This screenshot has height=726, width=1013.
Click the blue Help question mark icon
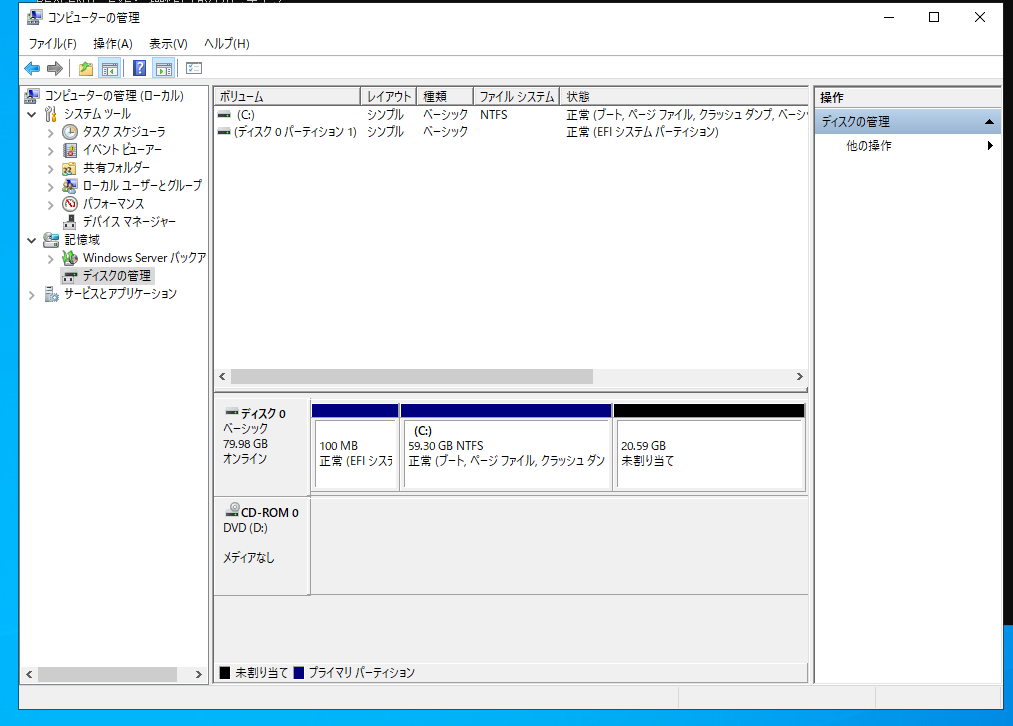pos(139,68)
